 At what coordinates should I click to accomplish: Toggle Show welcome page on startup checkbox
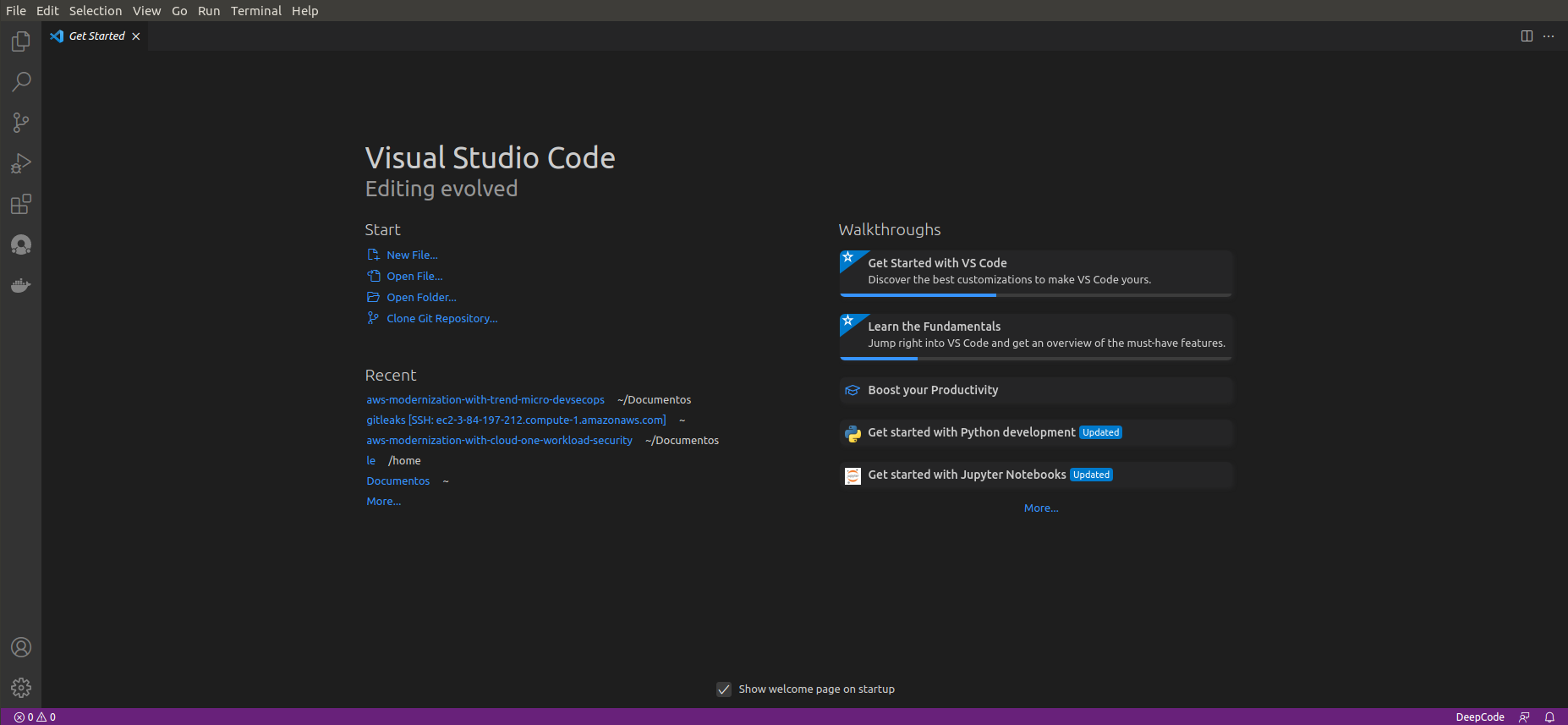(x=724, y=689)
